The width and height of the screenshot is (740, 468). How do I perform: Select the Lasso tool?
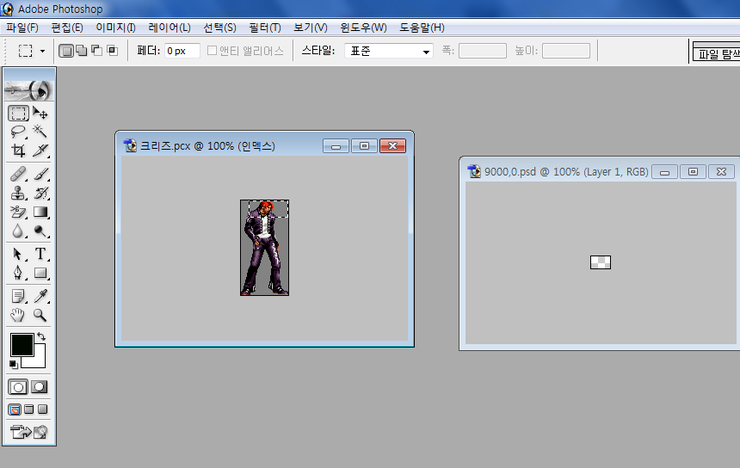(x=18, y=132)
